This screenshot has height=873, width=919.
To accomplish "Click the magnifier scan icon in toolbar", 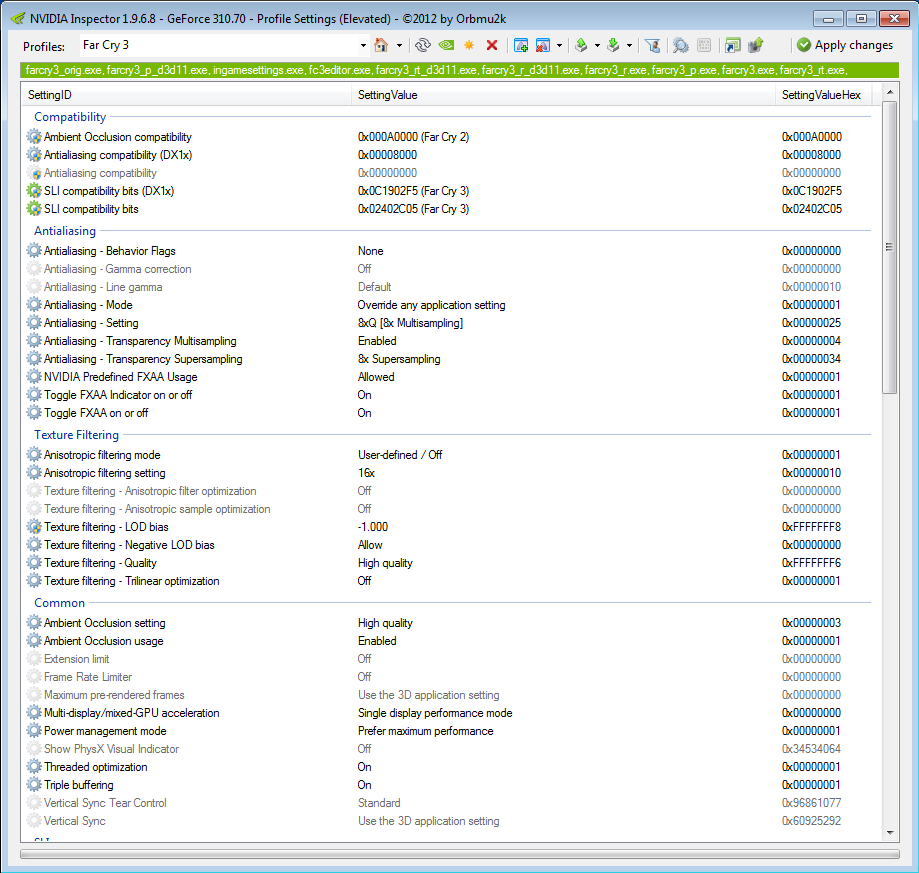I will (x=680, y=45).
